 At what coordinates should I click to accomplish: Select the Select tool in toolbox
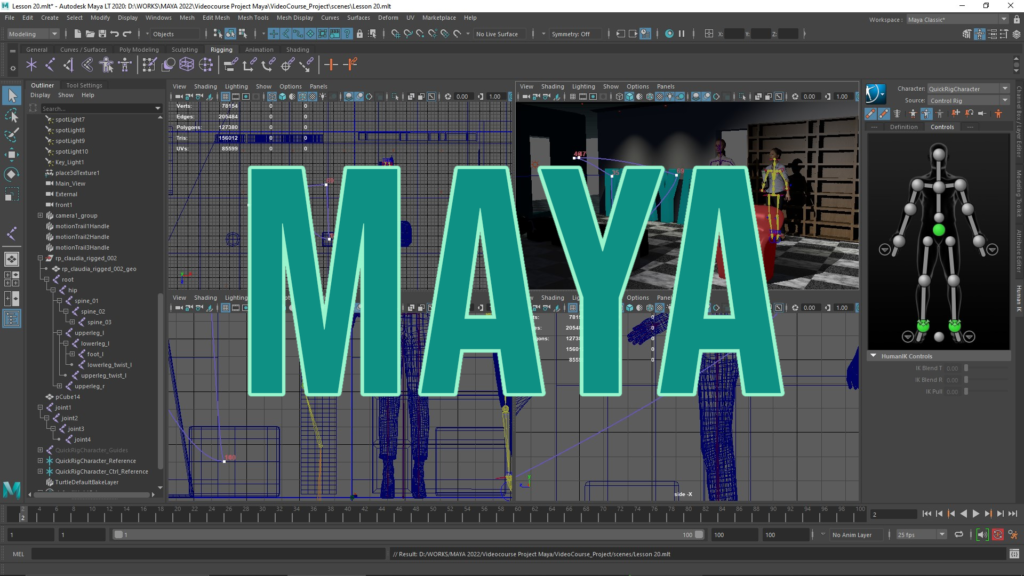click(x=12, y=96)
